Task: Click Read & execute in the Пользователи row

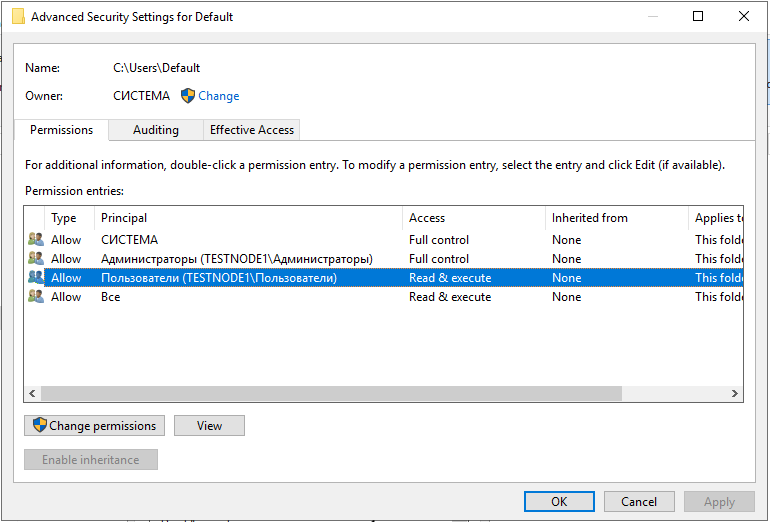Action: click(x=450, y=277)
